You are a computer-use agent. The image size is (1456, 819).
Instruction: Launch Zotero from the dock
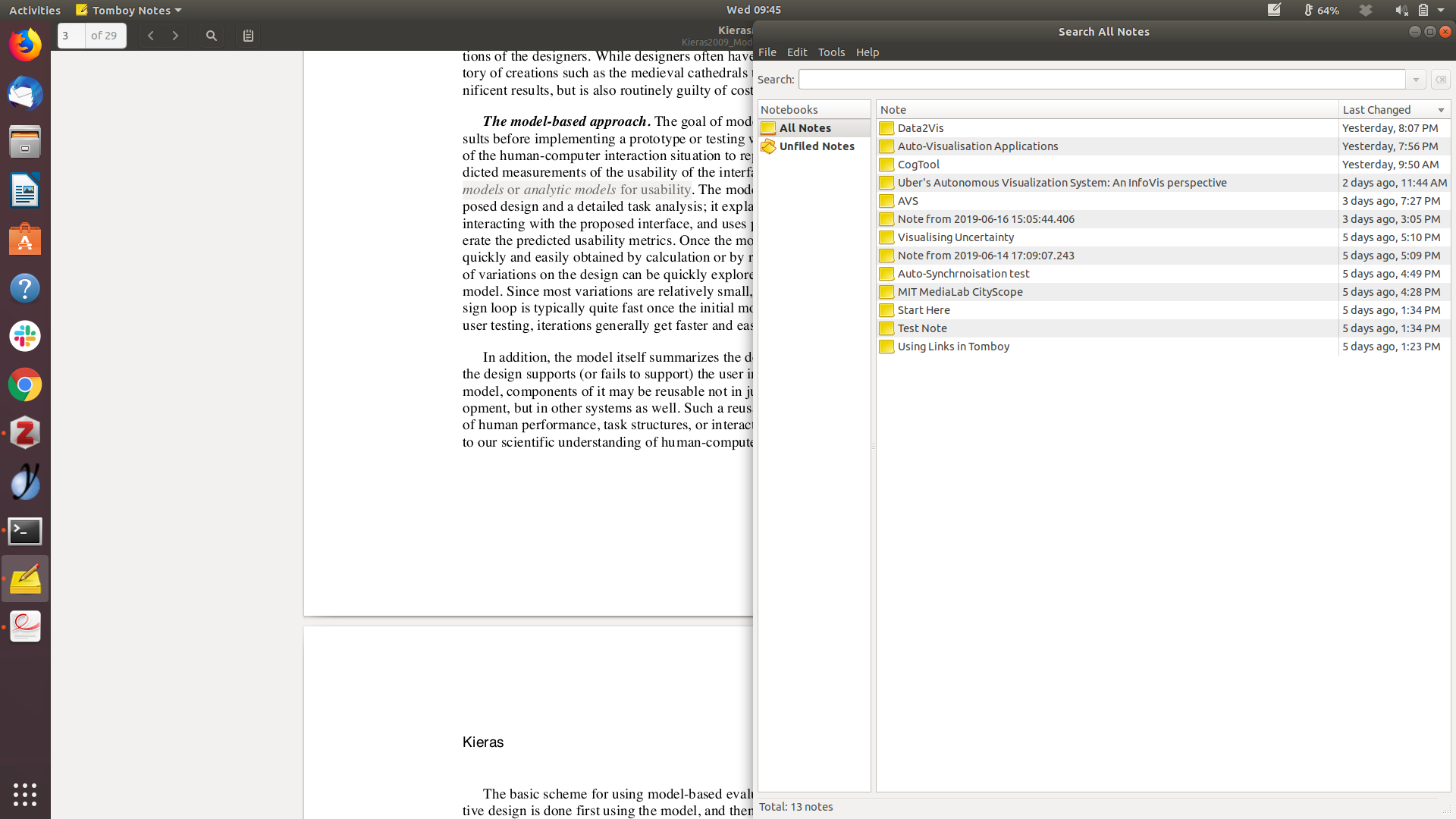point(25,433)
